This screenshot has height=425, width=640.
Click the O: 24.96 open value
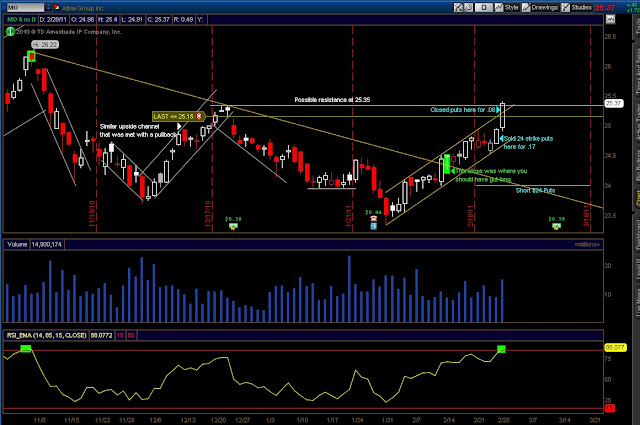[x=82, y=20]
